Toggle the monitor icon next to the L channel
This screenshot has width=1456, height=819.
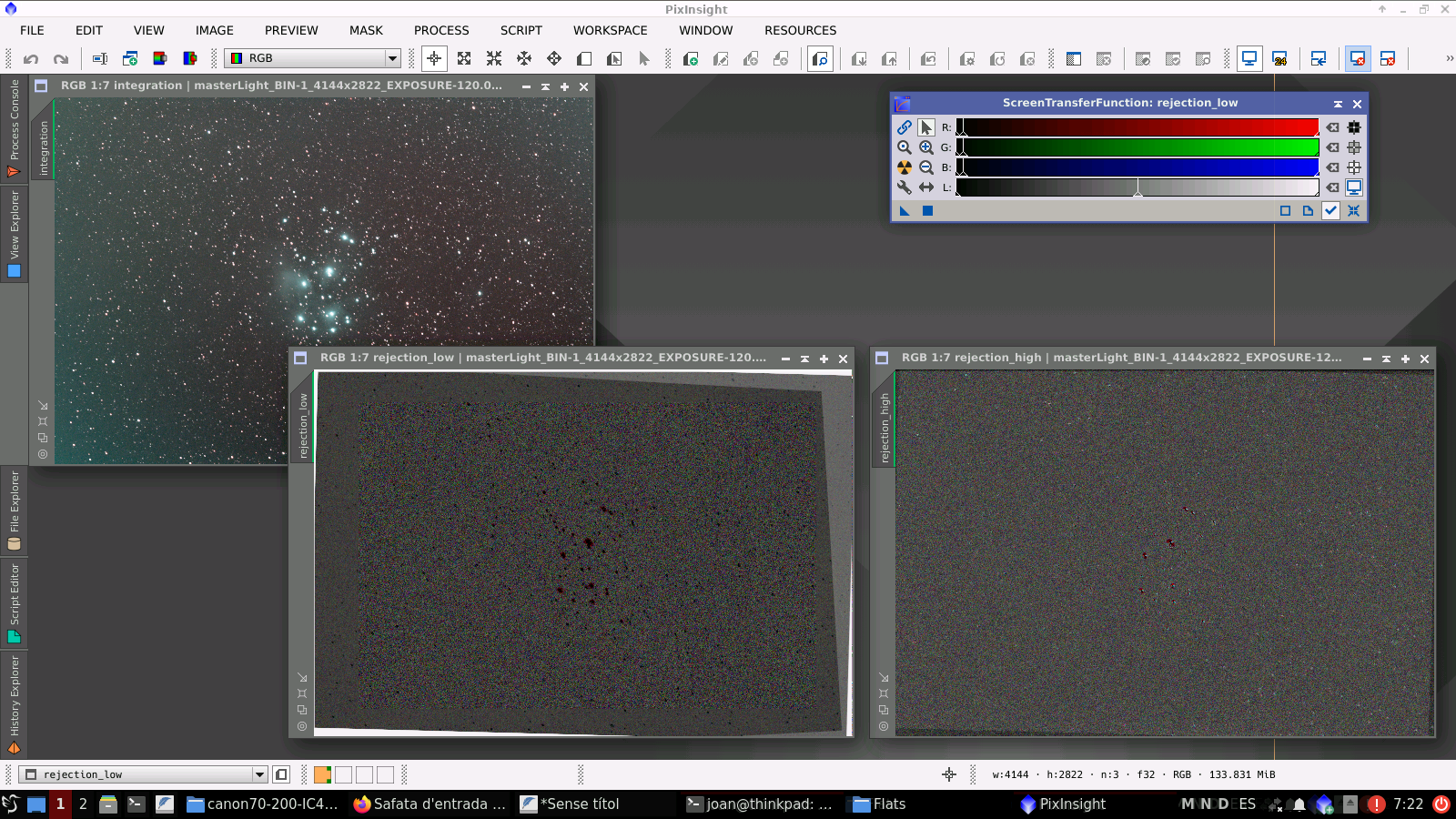click(x=1353, y=187)
